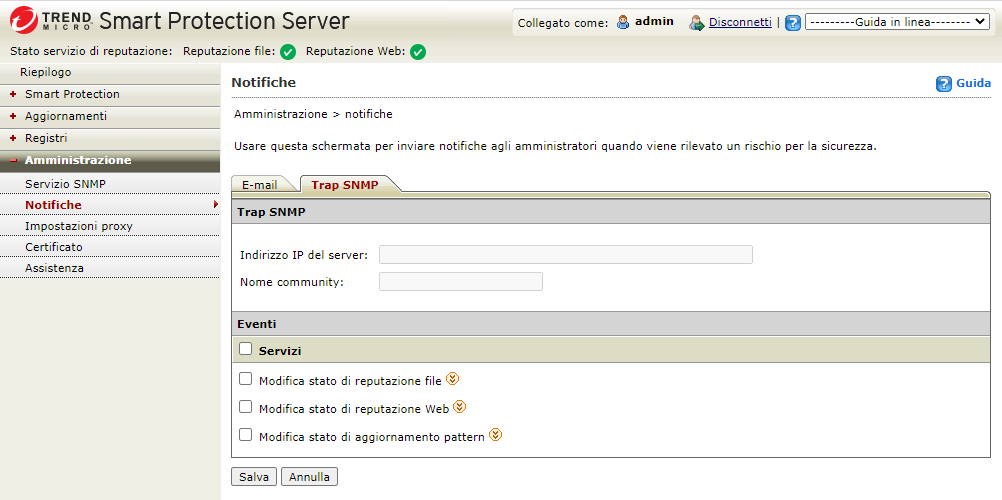Viewport: 1002px width, 500px height.
Task: Click the Disconnetti logout icon
Action: (x=697, y=22)
